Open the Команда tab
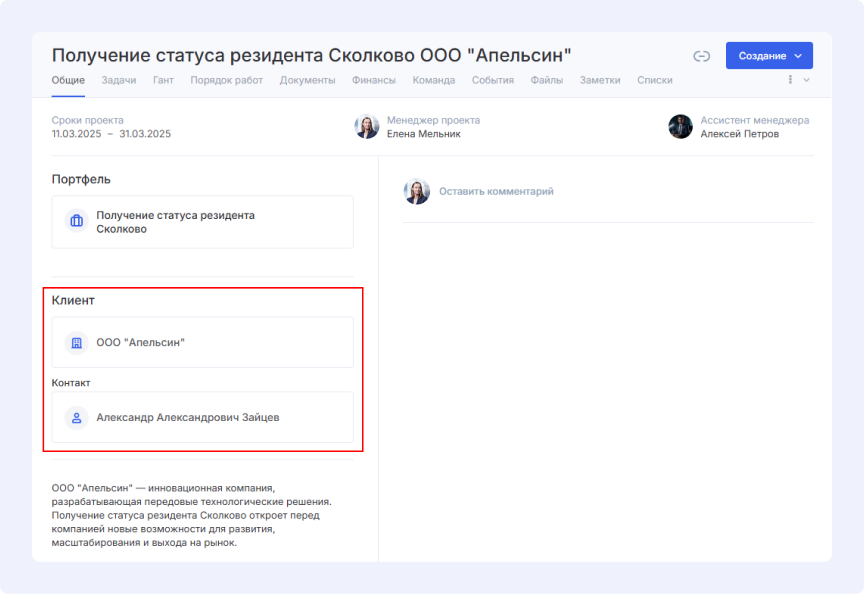Image resolution: width=864 pixels, height=594 pixels. tap(433, 80)
